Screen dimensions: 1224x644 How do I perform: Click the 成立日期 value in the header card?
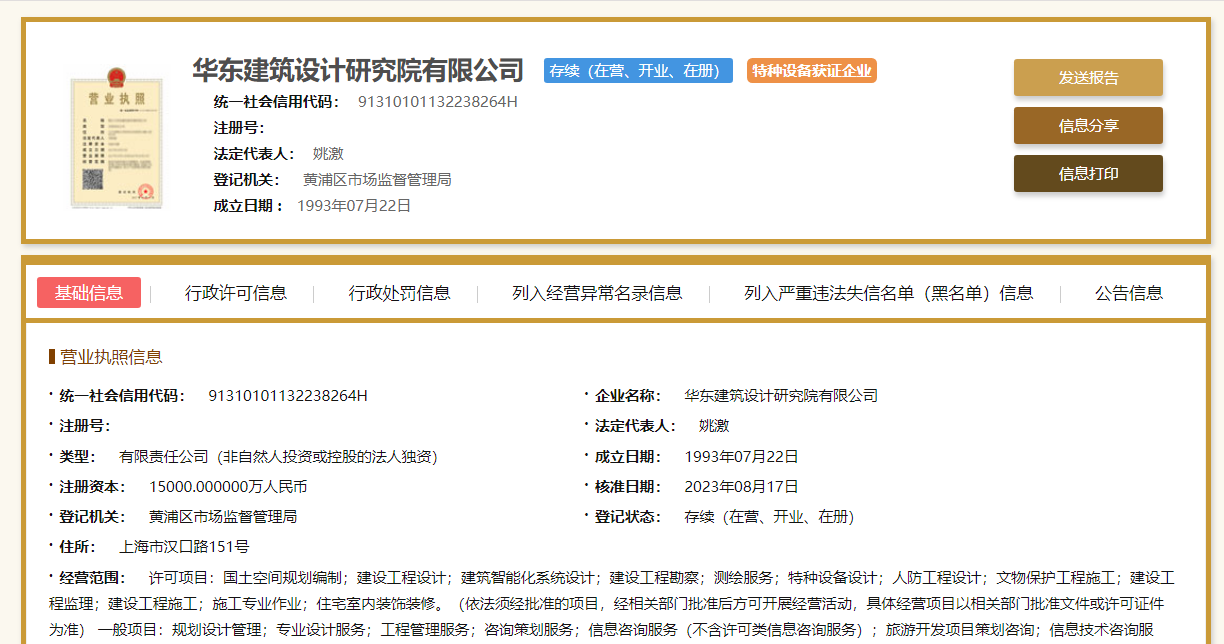pos(354,206)
